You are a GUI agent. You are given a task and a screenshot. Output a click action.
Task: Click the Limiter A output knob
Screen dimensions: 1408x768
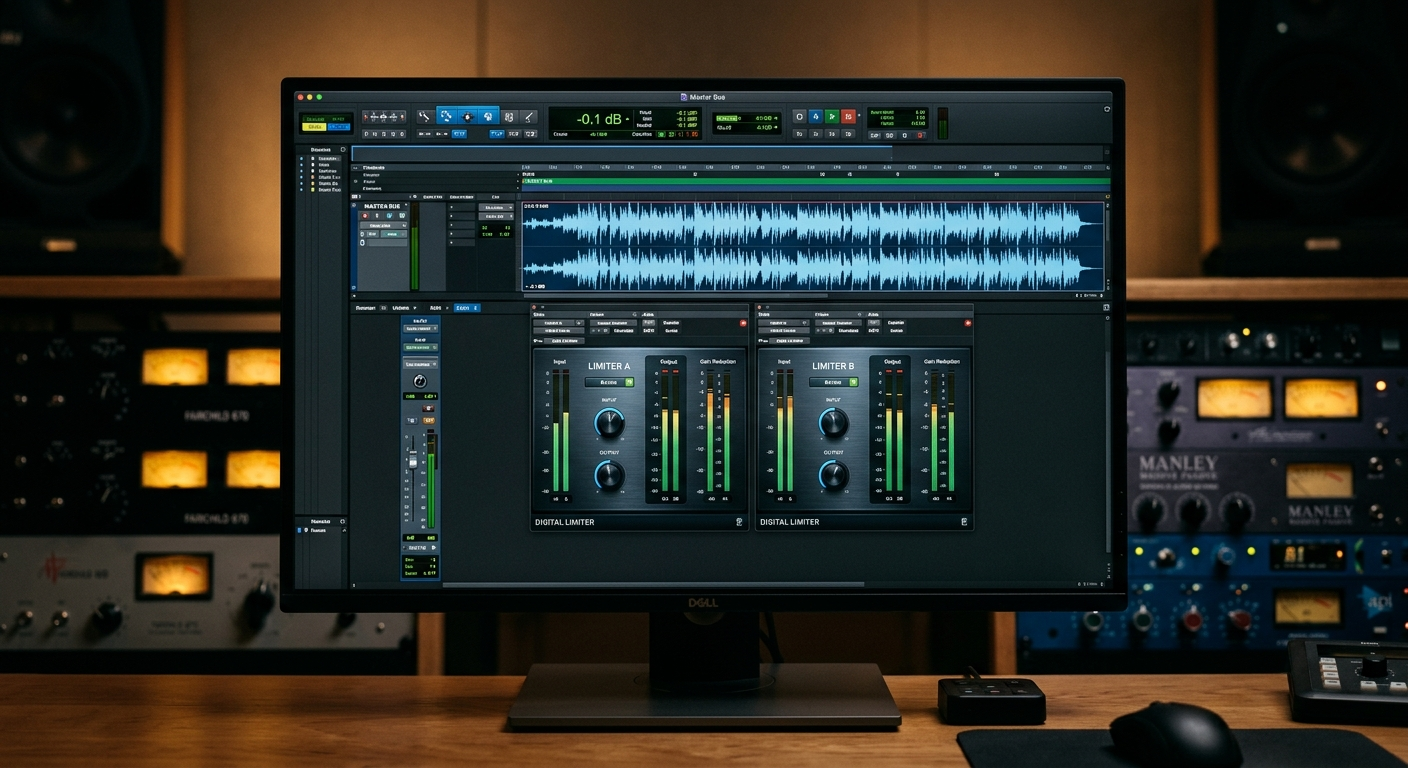point(609,476)
